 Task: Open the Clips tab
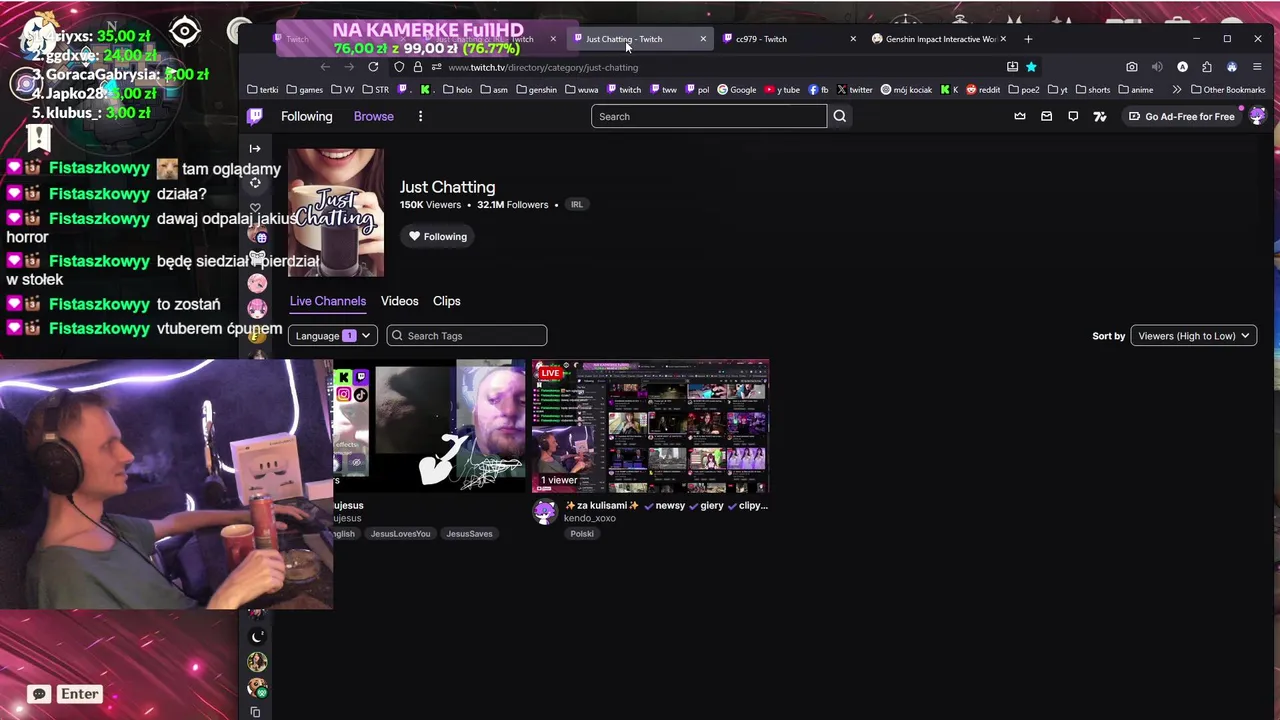(x=447, y=301)
